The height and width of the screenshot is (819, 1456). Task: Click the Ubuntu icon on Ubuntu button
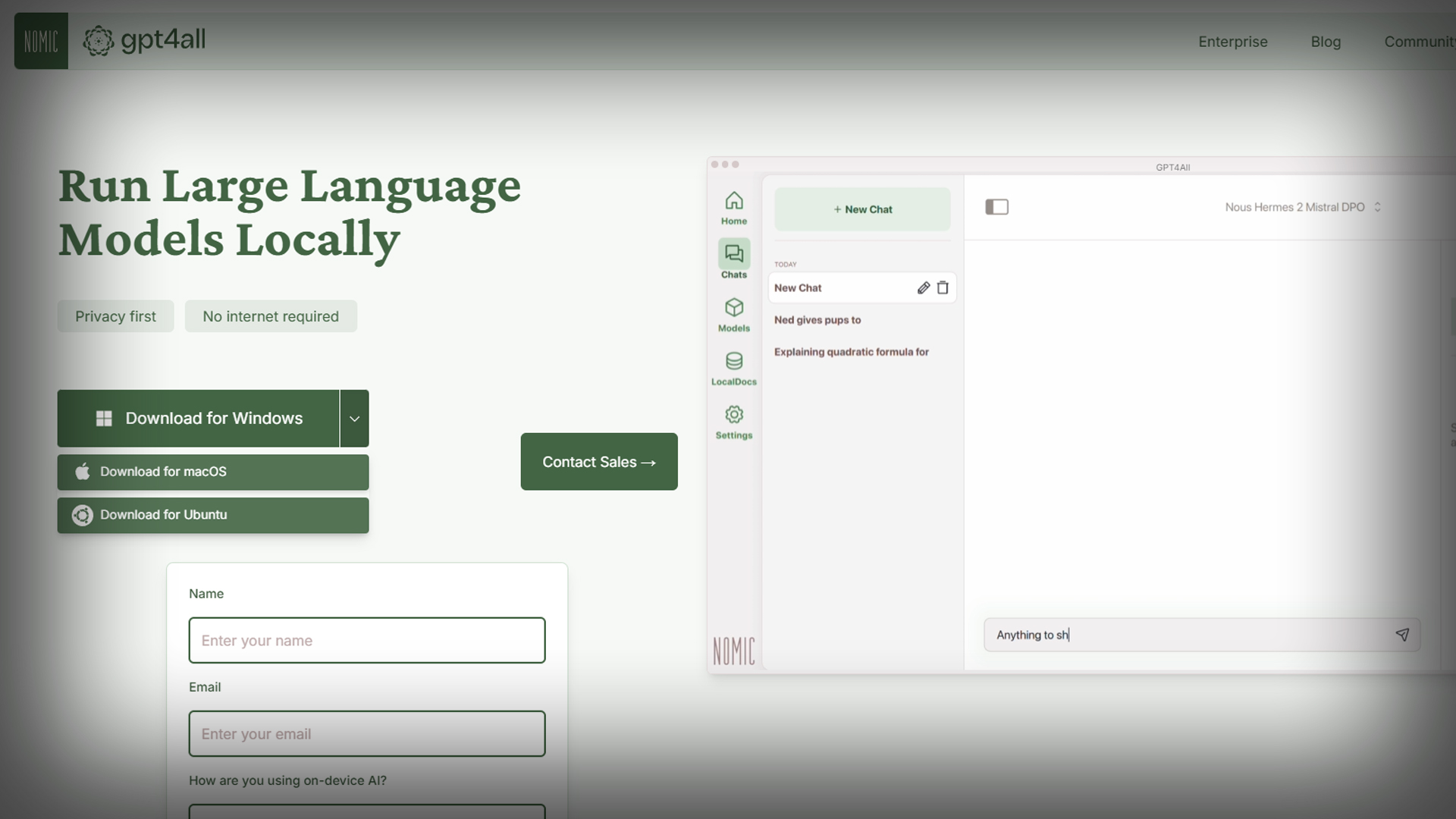click(x=82, y=516)
